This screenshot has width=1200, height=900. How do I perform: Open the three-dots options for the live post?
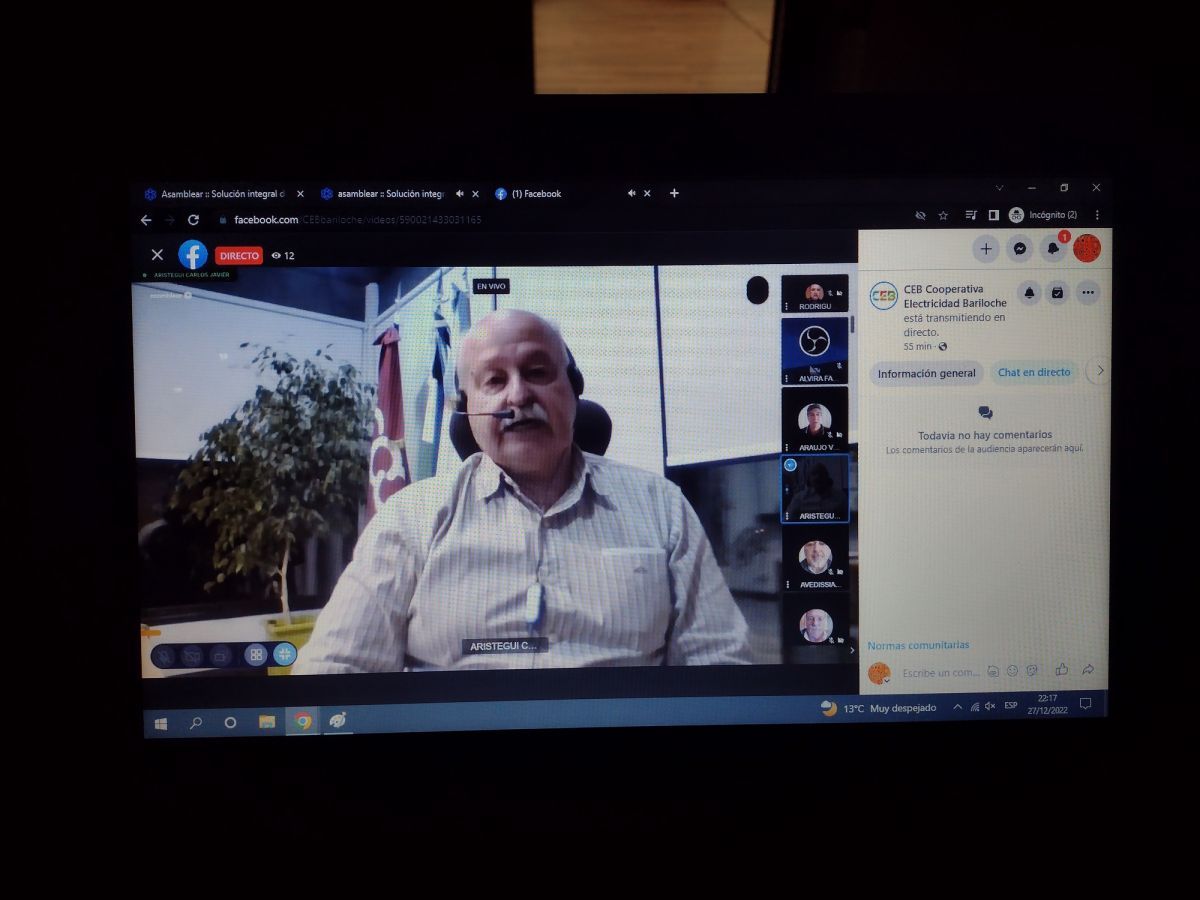tap(1087, 293)
